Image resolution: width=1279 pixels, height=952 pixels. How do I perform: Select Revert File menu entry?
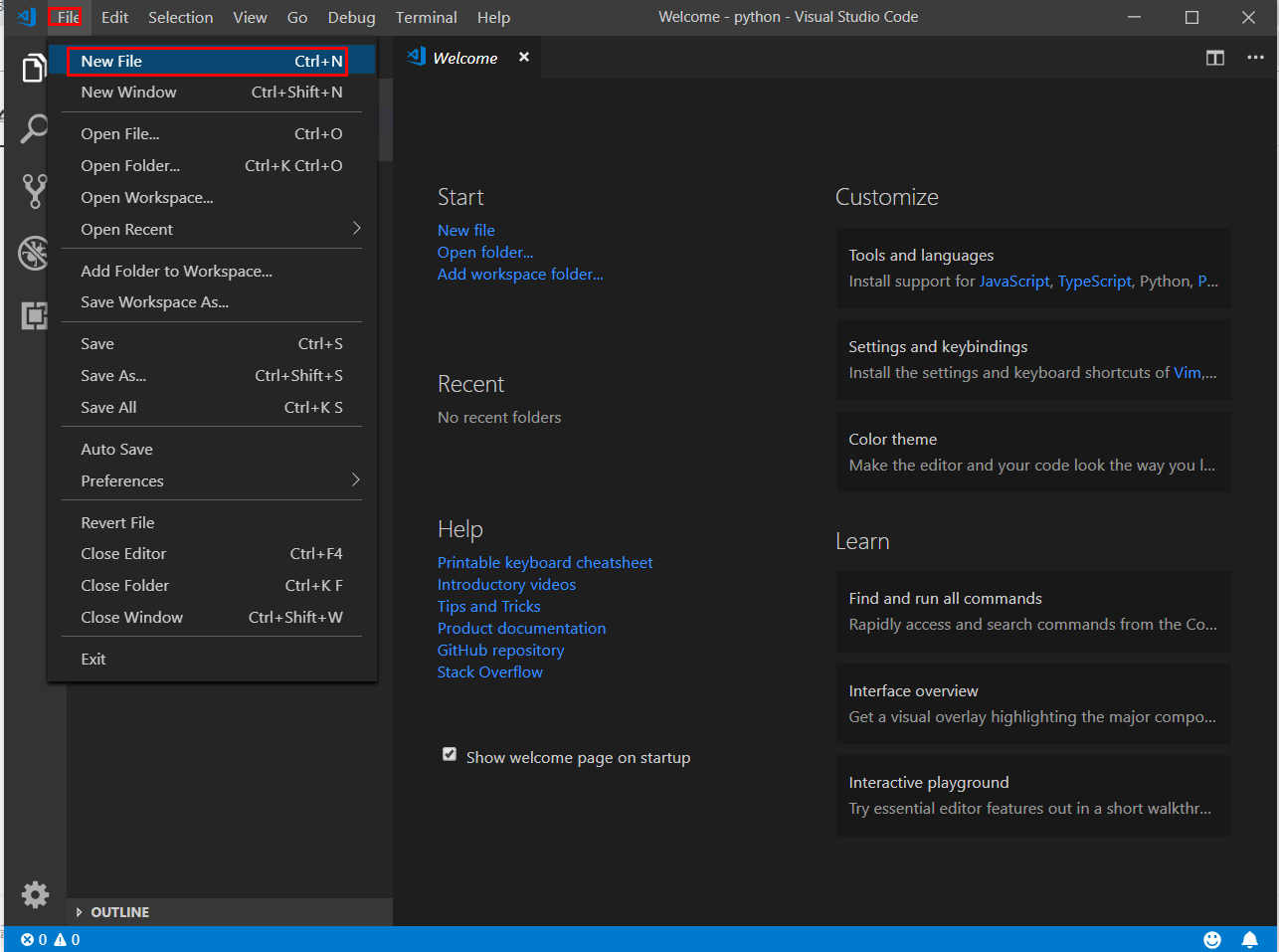click(x=212, y=522)
